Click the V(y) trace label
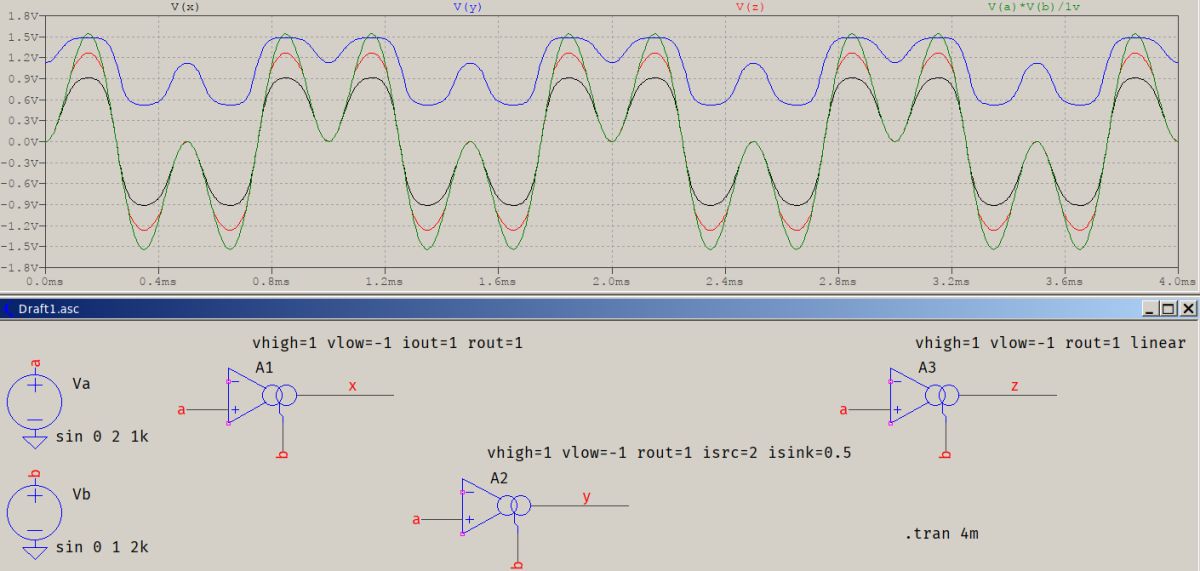1200x571 pixels. 469,7
